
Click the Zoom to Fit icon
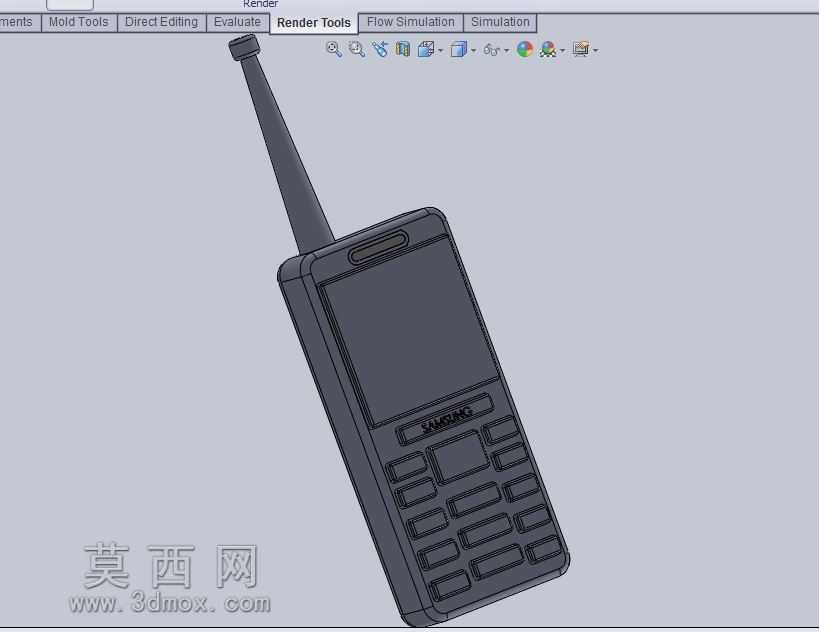(334, 50)
